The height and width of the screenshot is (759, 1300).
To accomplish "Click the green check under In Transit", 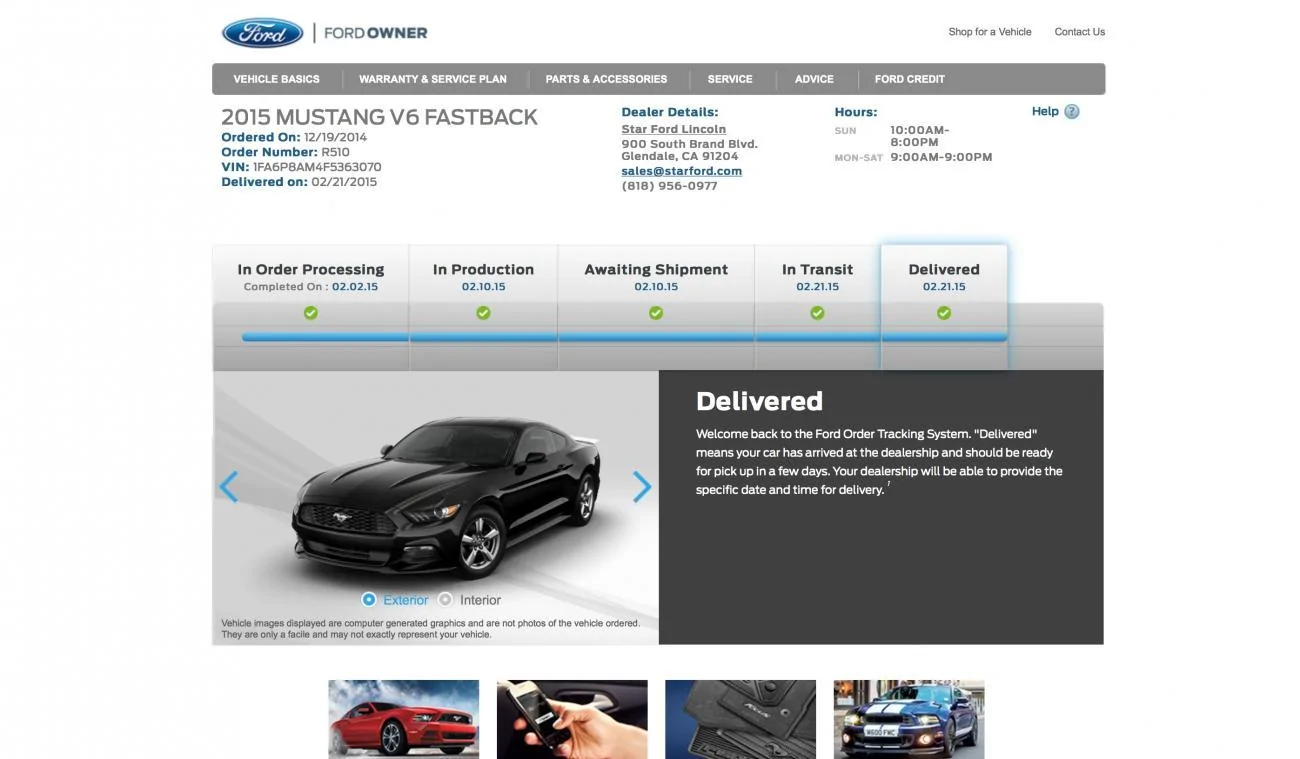I will [817, 313].
